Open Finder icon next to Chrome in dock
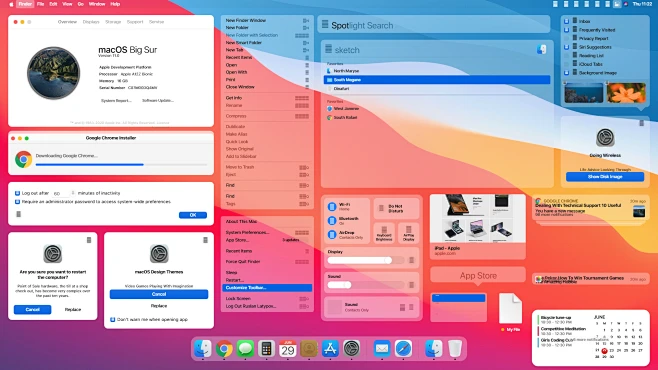Image resolution: width=658 pixels, height=370 pixels. (x=203, y=349)
